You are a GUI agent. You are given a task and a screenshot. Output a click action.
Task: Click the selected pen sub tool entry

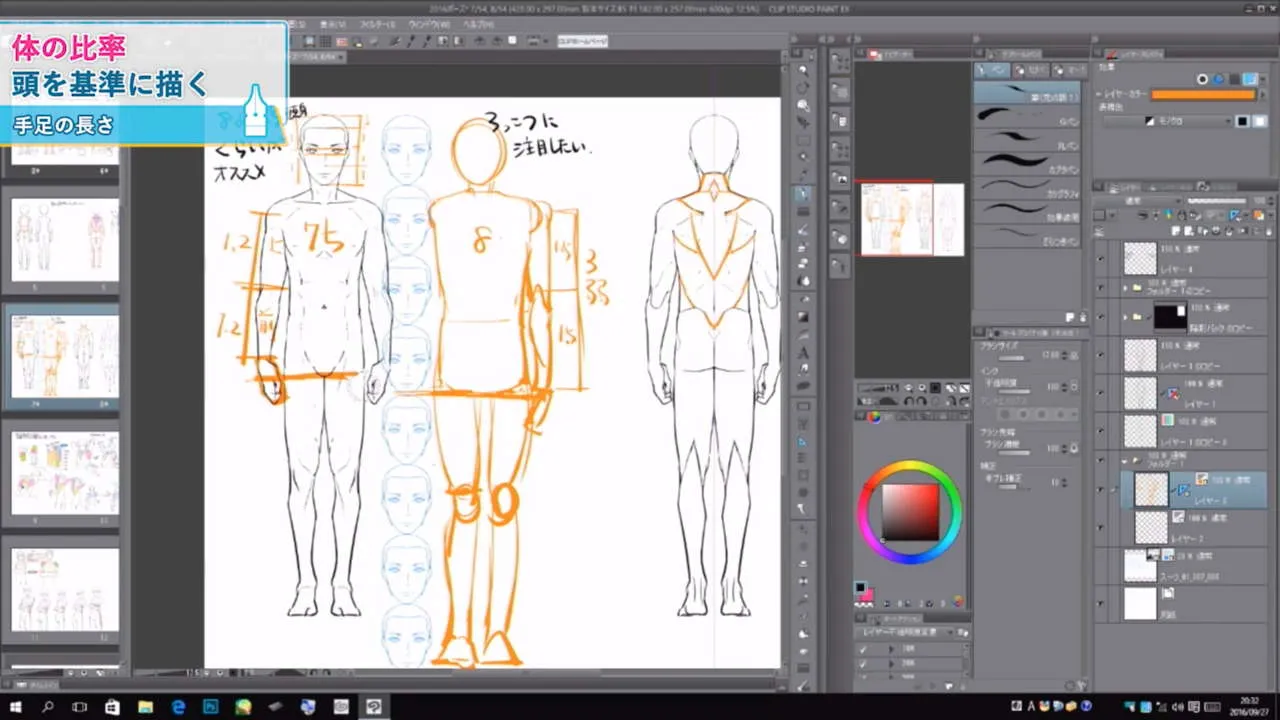pyautogui.click(x=1030, y=91)
